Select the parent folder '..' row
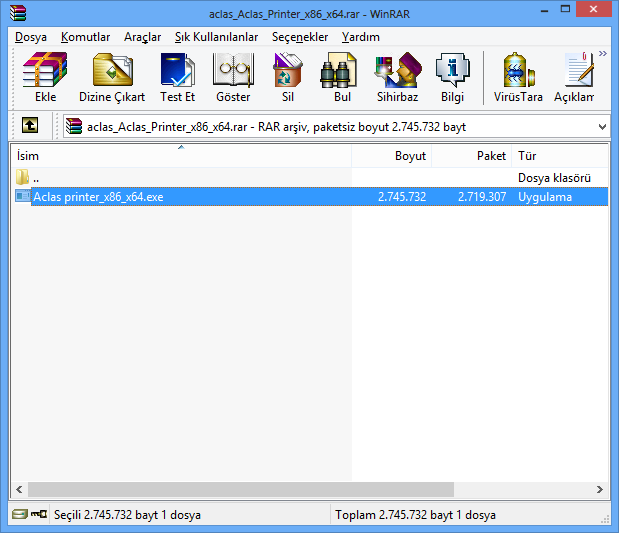The height and width of the screenshot is (533, 619). [x=310, y=178]
